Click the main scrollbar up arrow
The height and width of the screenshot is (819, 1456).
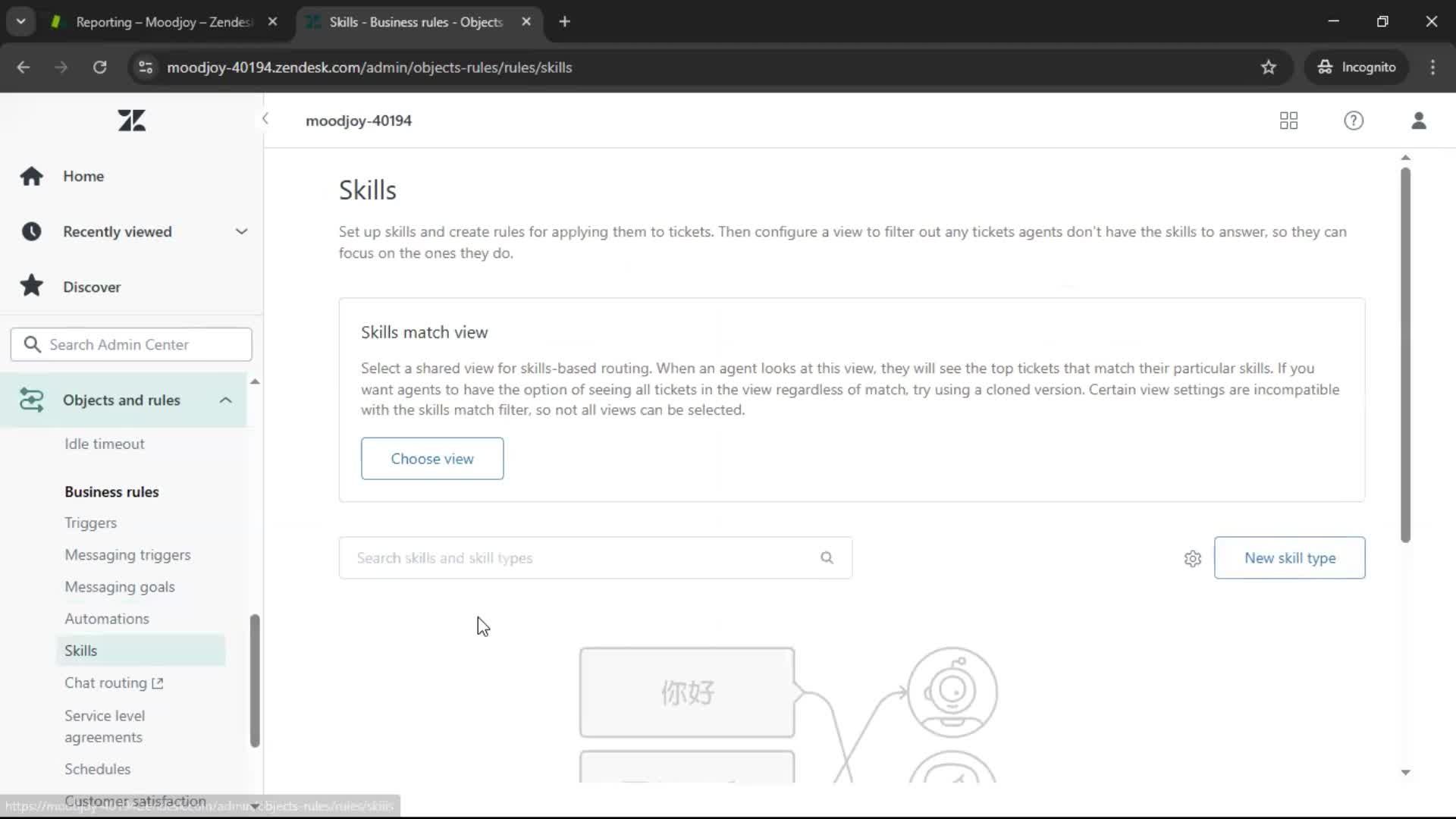(1405, 158)
